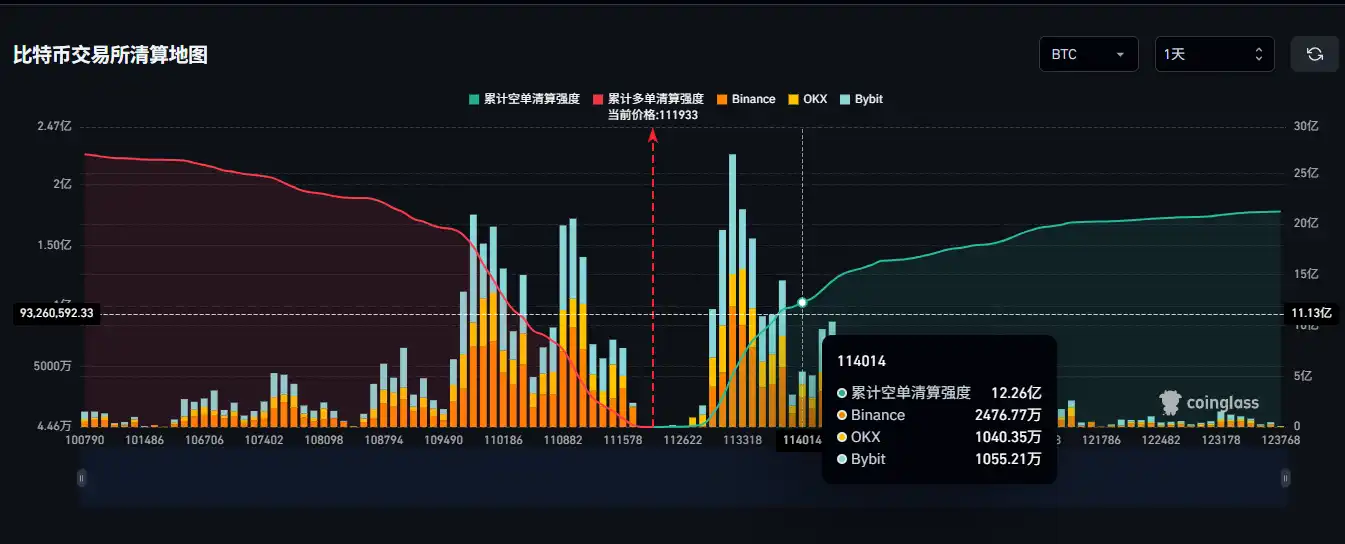Click the 11.13亿 right axis label
The height and width of the screenshot is (544, 1345).
pos(1311,313)
